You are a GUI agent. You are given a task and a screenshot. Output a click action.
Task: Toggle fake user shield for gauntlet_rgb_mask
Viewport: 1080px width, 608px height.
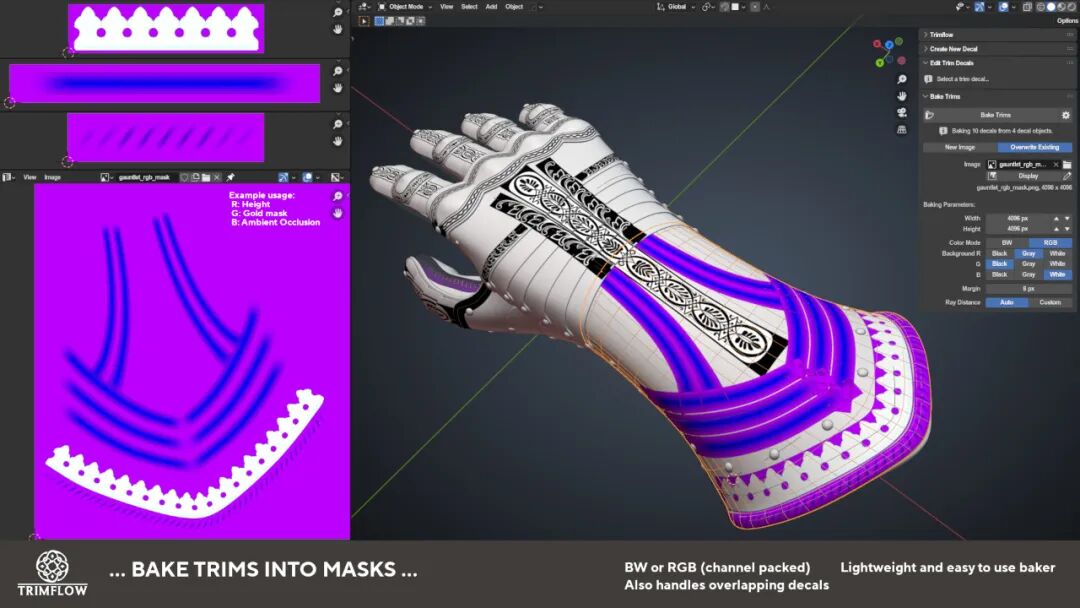pyautogui.click(x=185, y=177)
